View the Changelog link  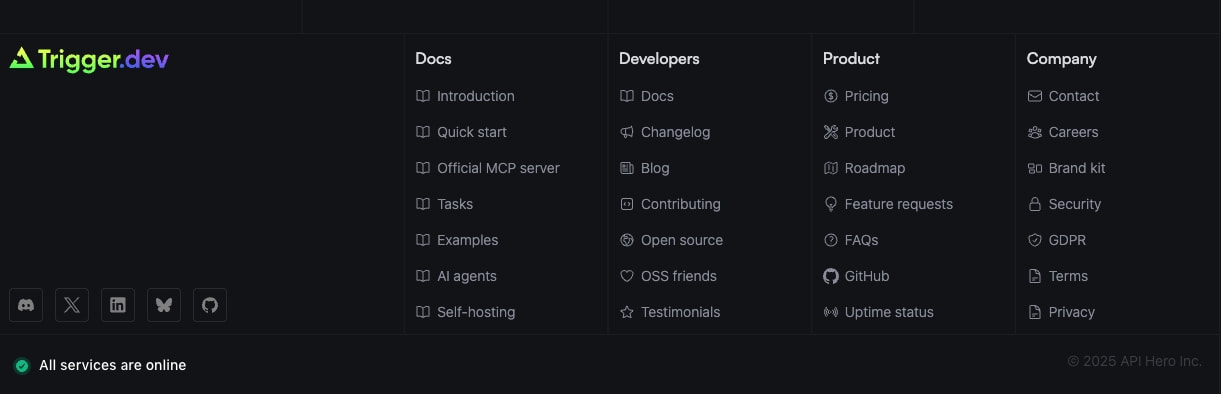[675, 132]
